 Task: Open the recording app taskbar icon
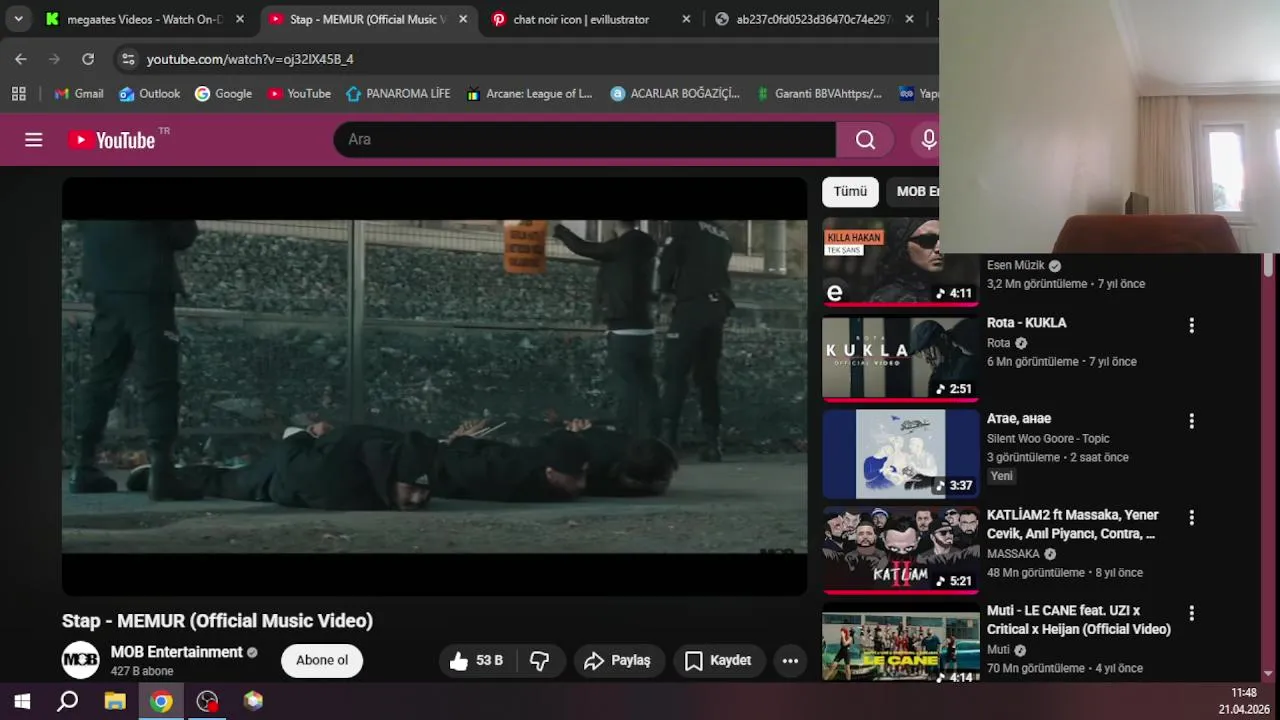[207, 701]
